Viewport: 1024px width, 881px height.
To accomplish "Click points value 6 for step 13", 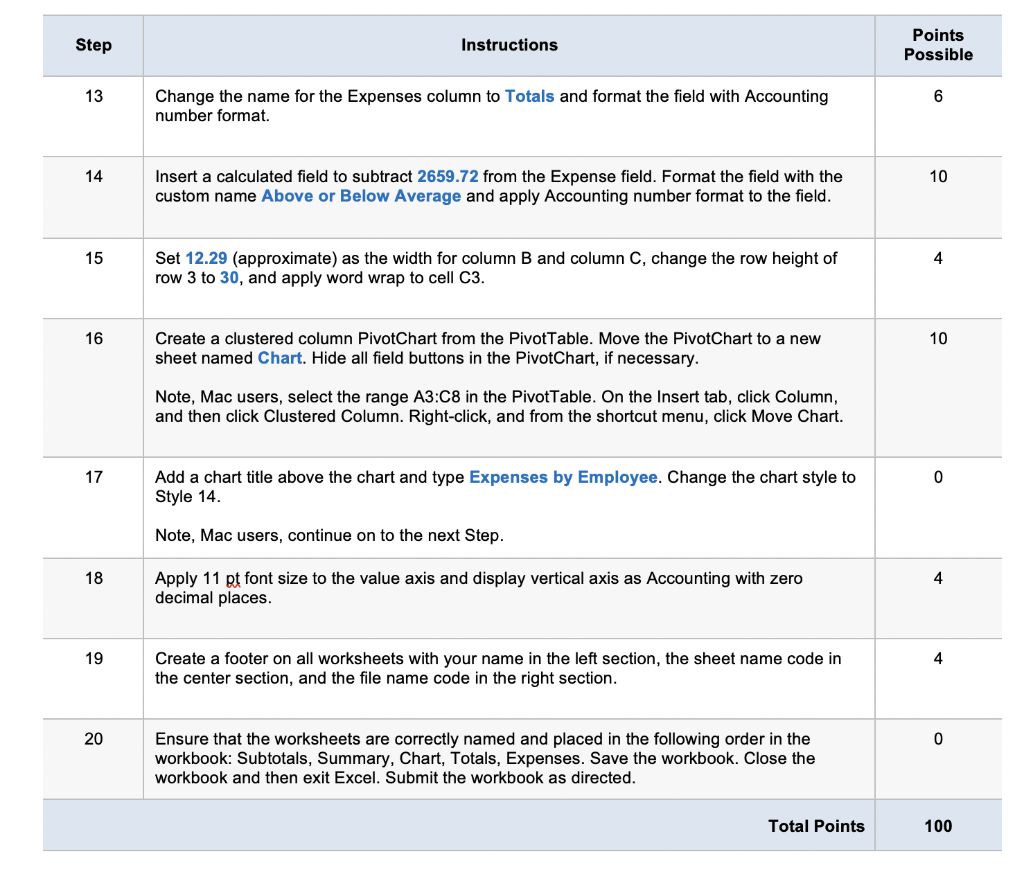I will point(938,97).
